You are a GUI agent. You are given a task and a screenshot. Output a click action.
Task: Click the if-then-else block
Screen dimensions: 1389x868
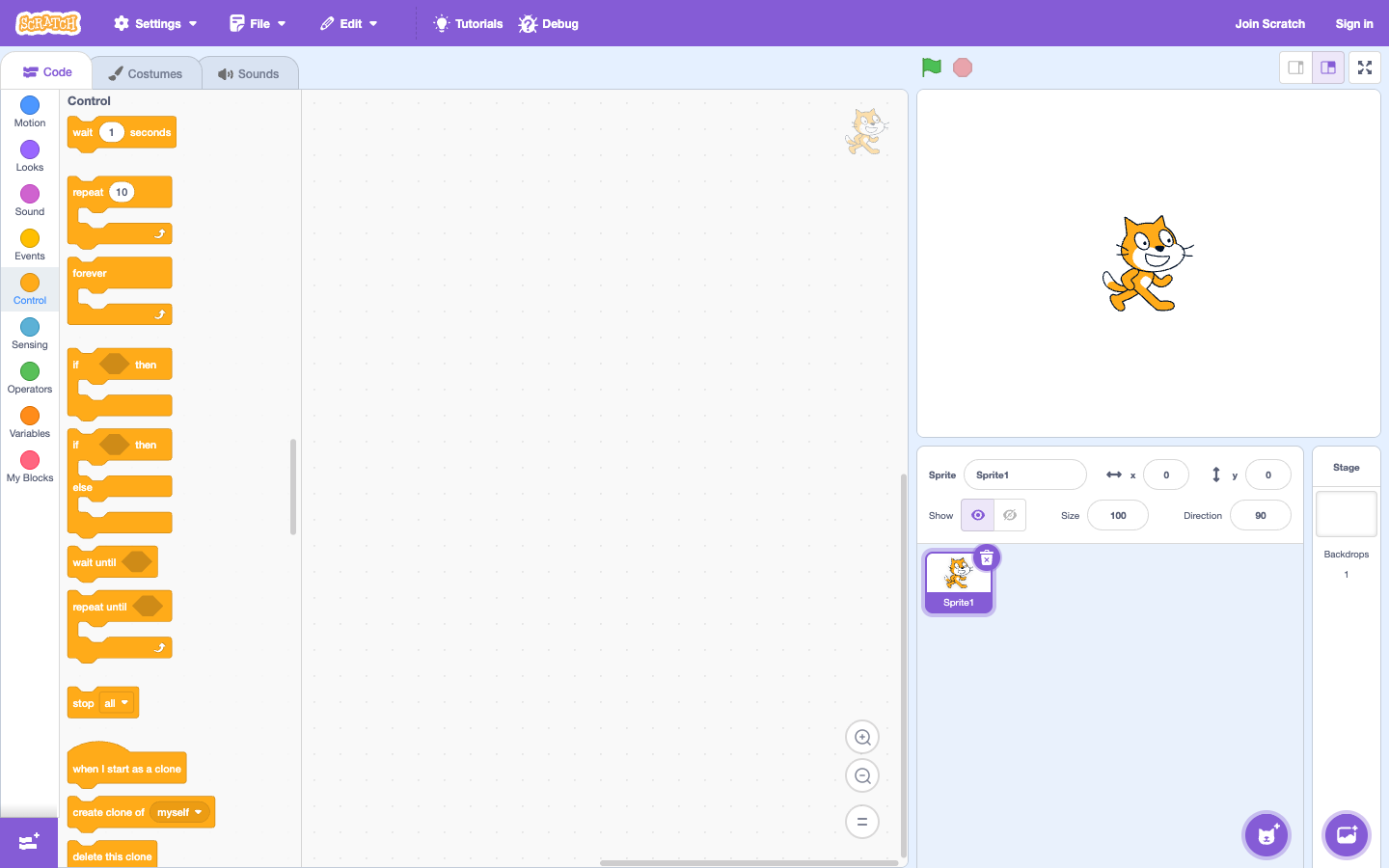coord(120,482)
